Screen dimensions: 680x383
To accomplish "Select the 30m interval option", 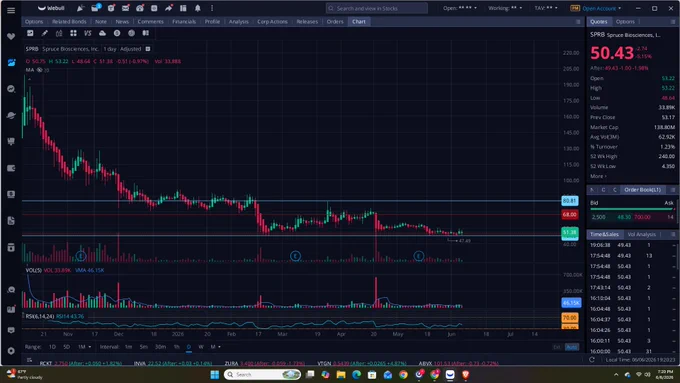I will coord(160,347).
